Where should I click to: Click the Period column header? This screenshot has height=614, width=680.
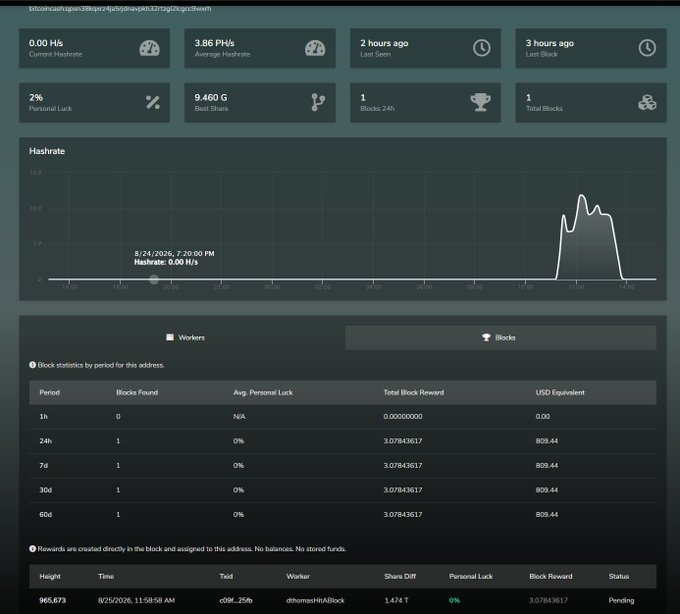(x=49, y=392)
